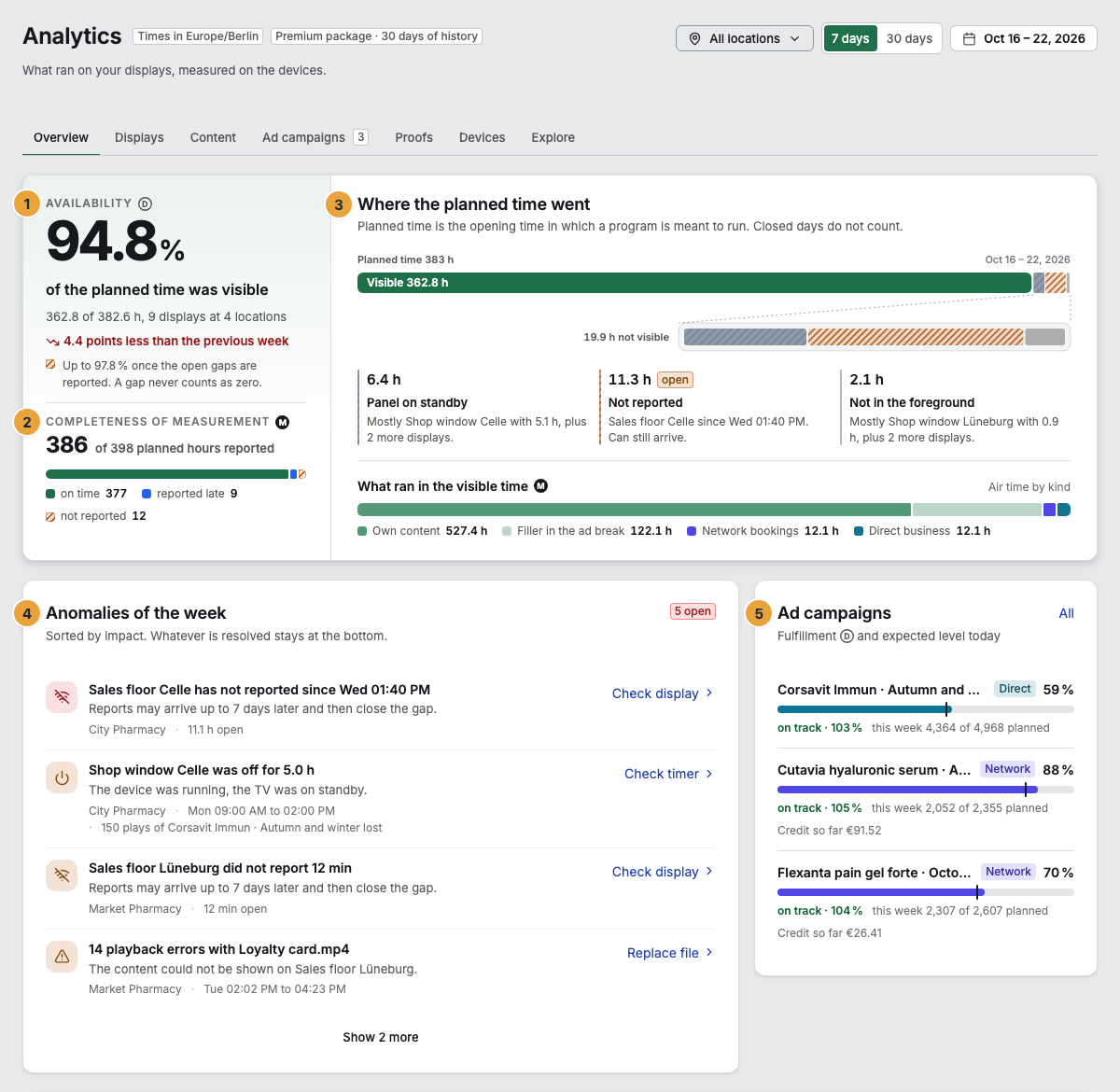Click the Panel on standby heading
Viewport: 1120px width, 1092px height.
pyautogui.click(x=417, y=402)
